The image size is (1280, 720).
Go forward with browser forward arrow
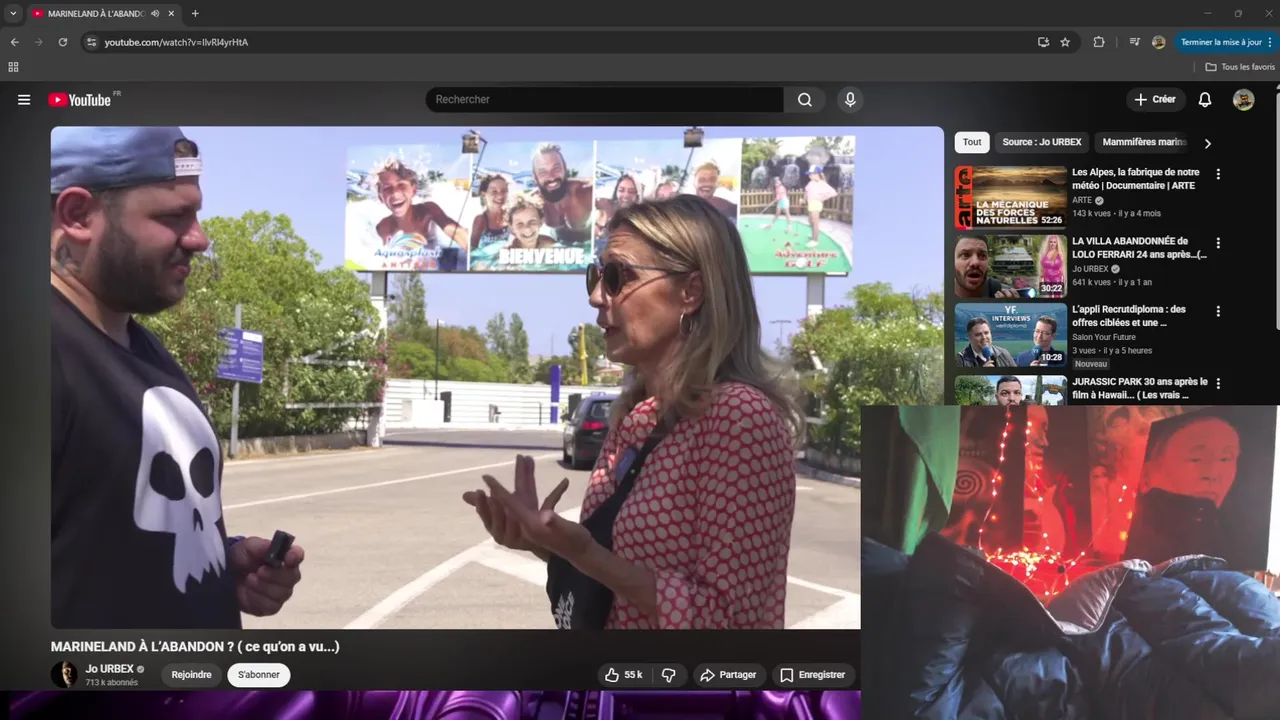[38, 42]
